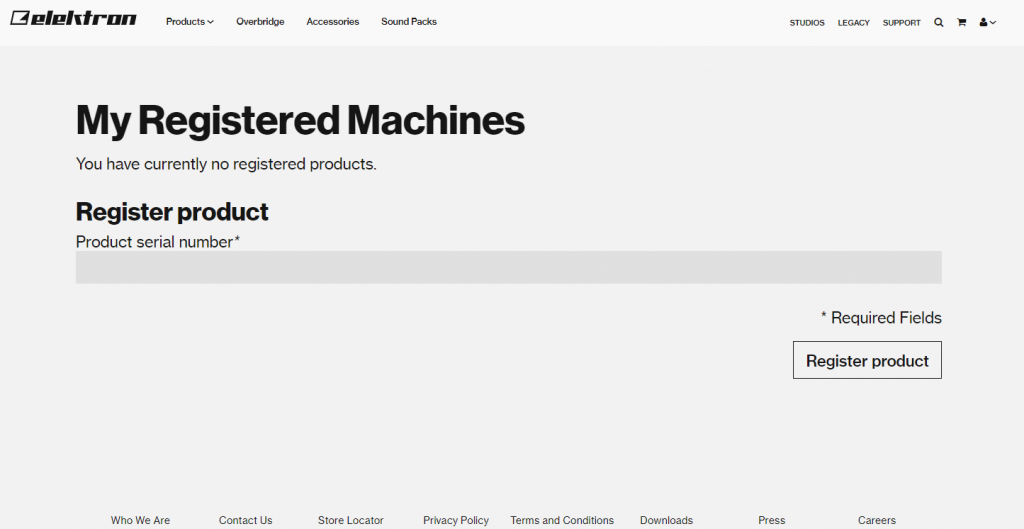1024x529 pixels.
Task: Open Sound Packs in the navigation
Action: [409, 22]
